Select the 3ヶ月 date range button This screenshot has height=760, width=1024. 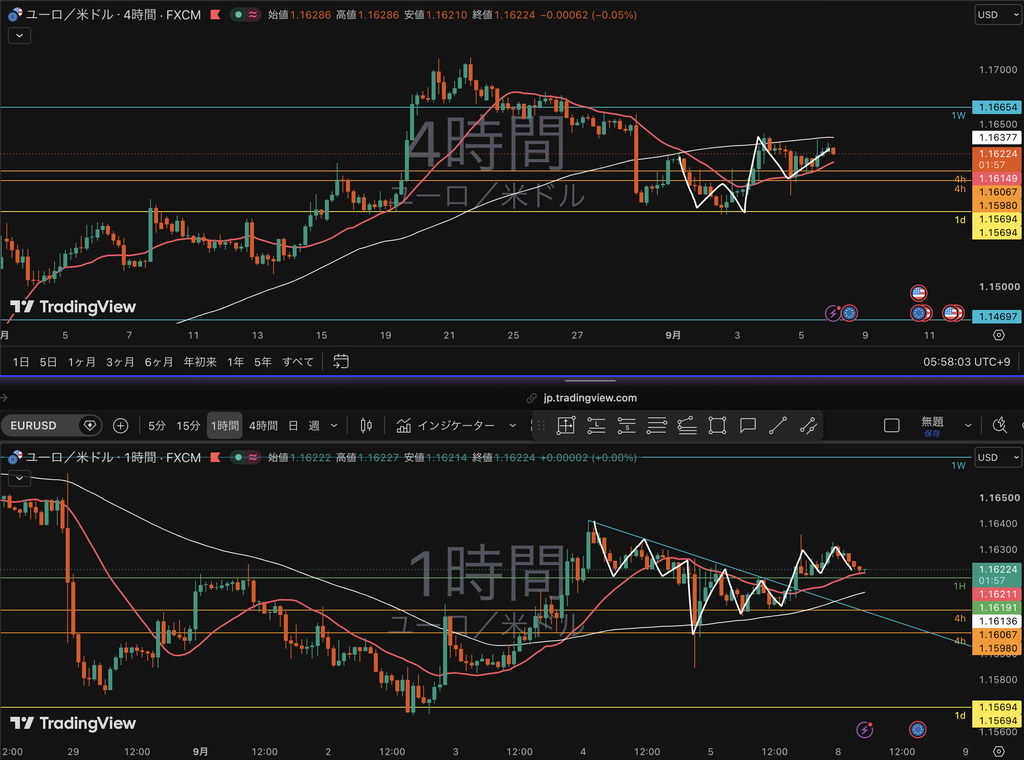[120, 362]
